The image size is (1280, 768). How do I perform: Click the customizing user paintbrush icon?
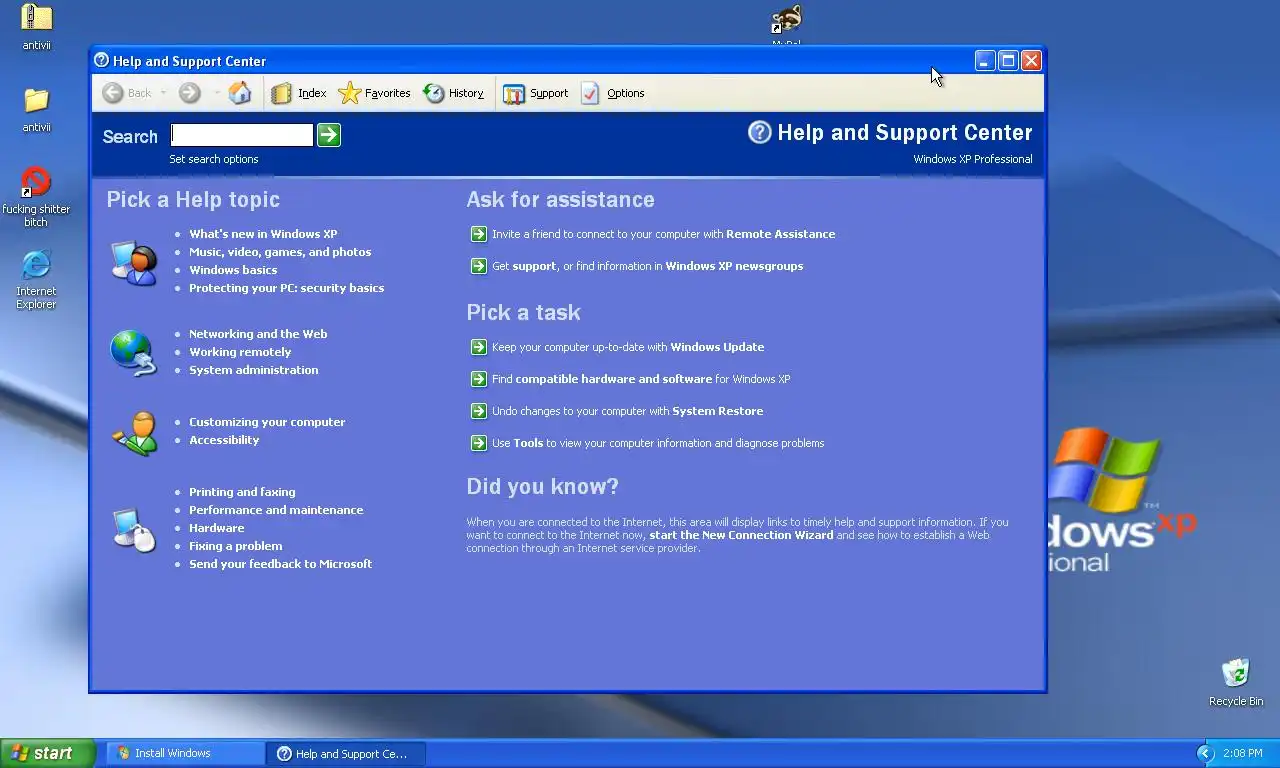coord(134,433)
